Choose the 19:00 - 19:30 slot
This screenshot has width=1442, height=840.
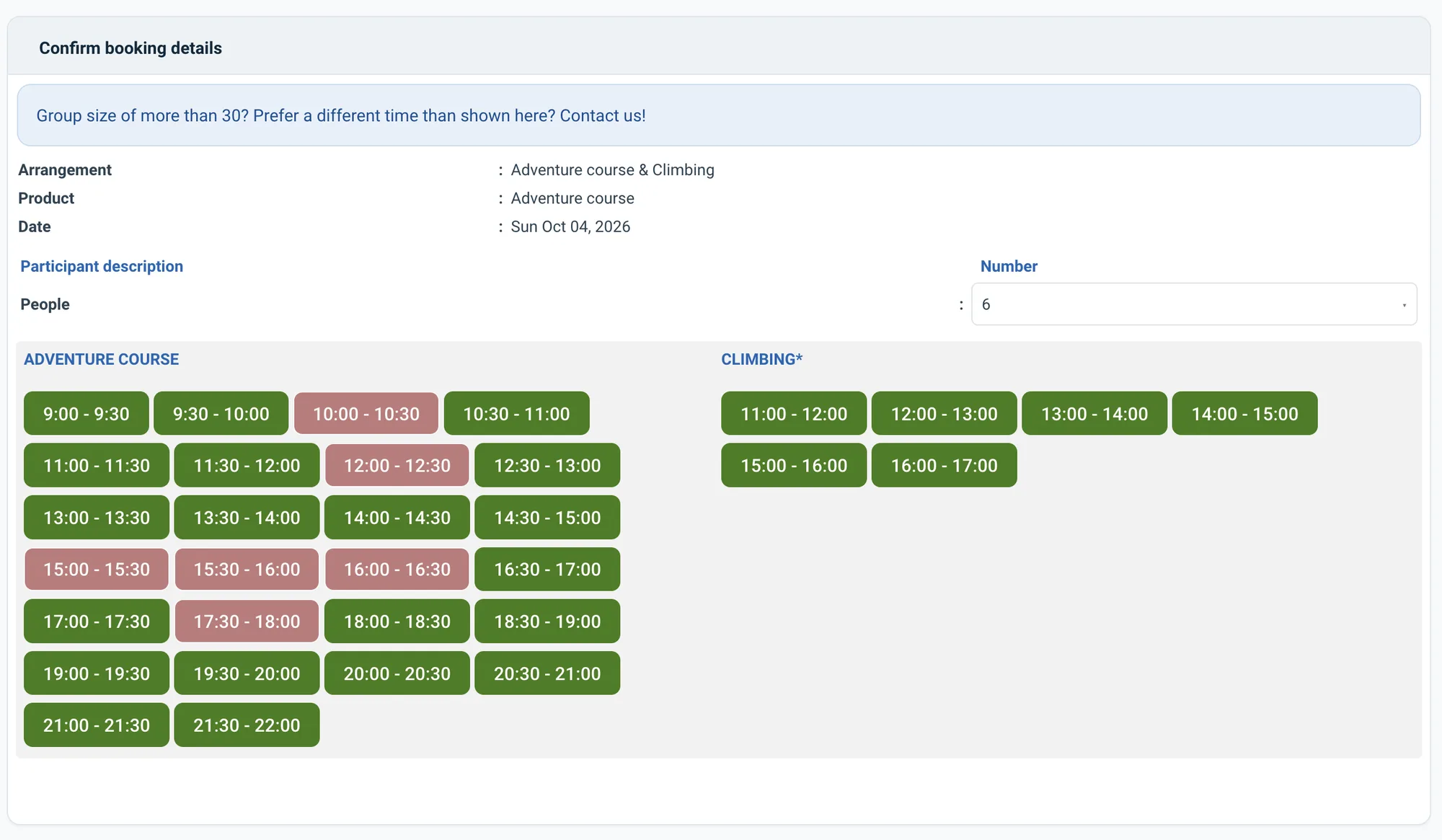point(97,673)
